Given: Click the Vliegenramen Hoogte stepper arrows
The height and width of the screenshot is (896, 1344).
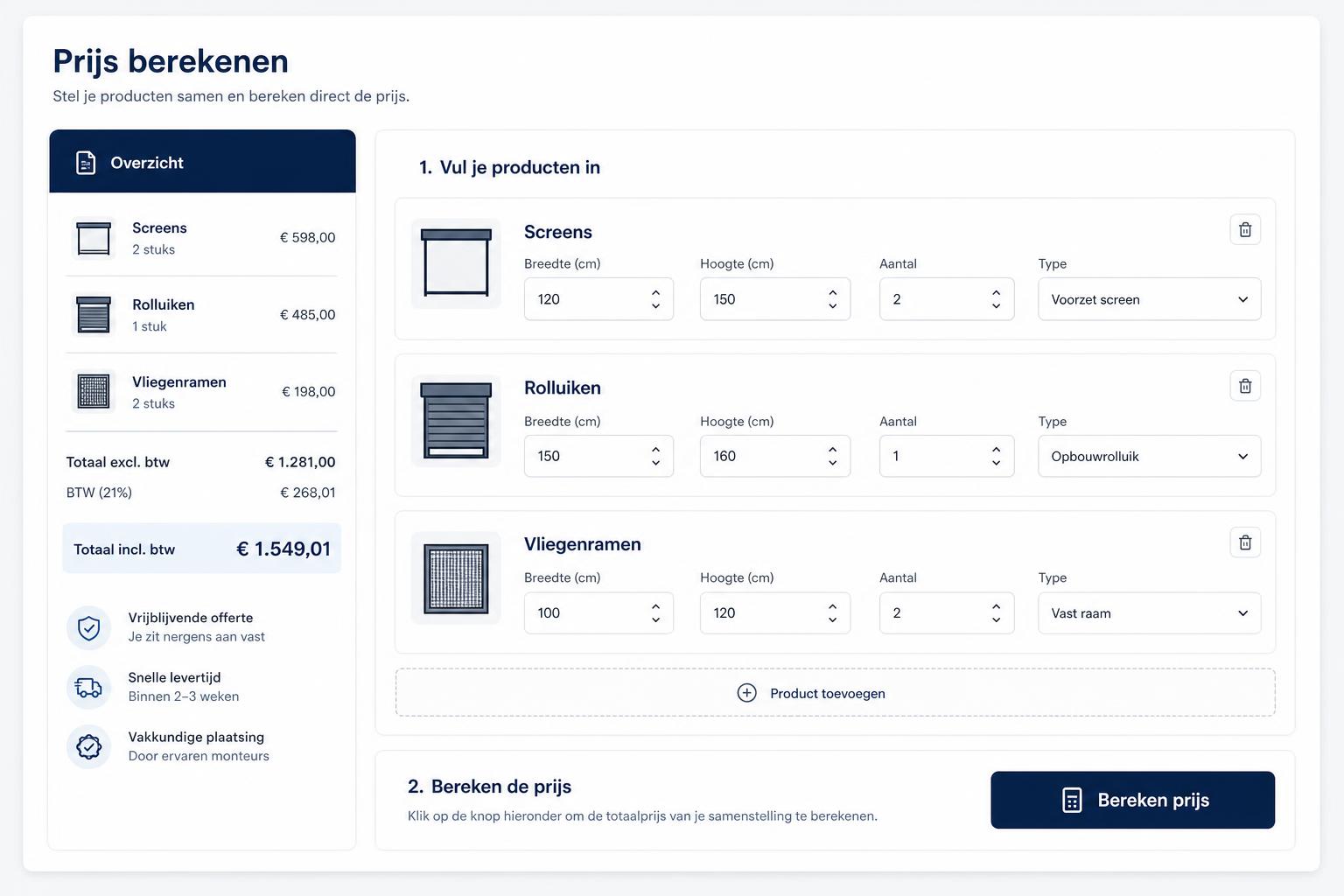Looking at the screenshot, I should tap(832, 613).
